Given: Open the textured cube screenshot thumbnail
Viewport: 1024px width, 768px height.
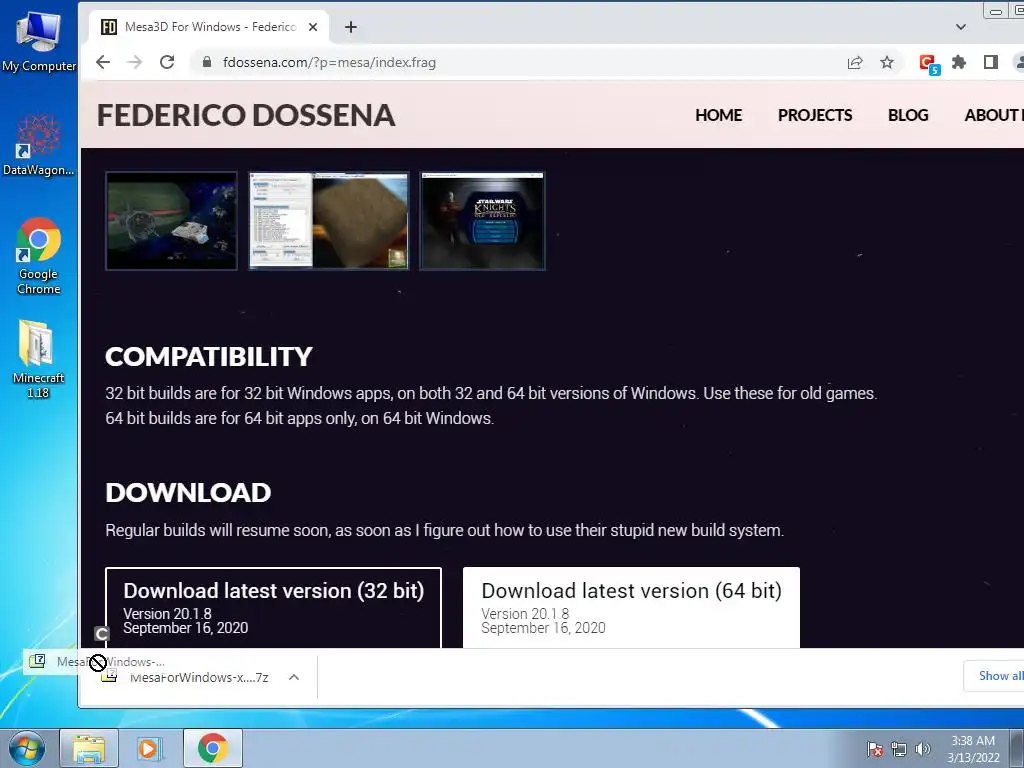Looking at the screenshot, I should tap(329, 221).
